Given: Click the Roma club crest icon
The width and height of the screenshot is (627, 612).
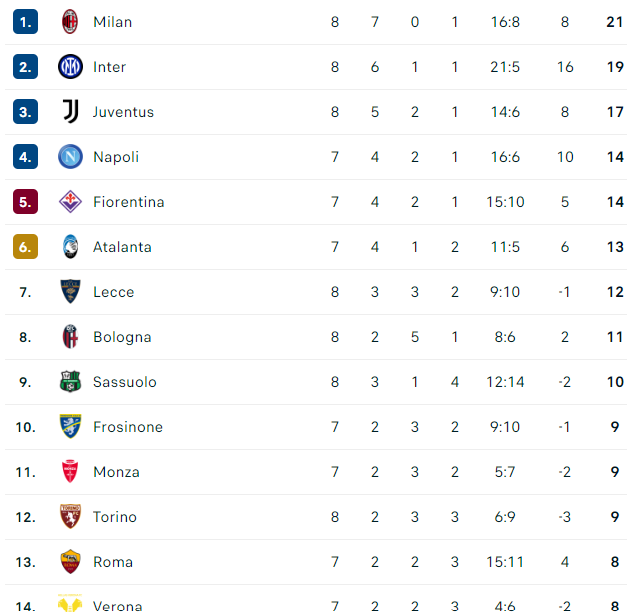Looking at the screenshot, I should (x=70, y=562).
